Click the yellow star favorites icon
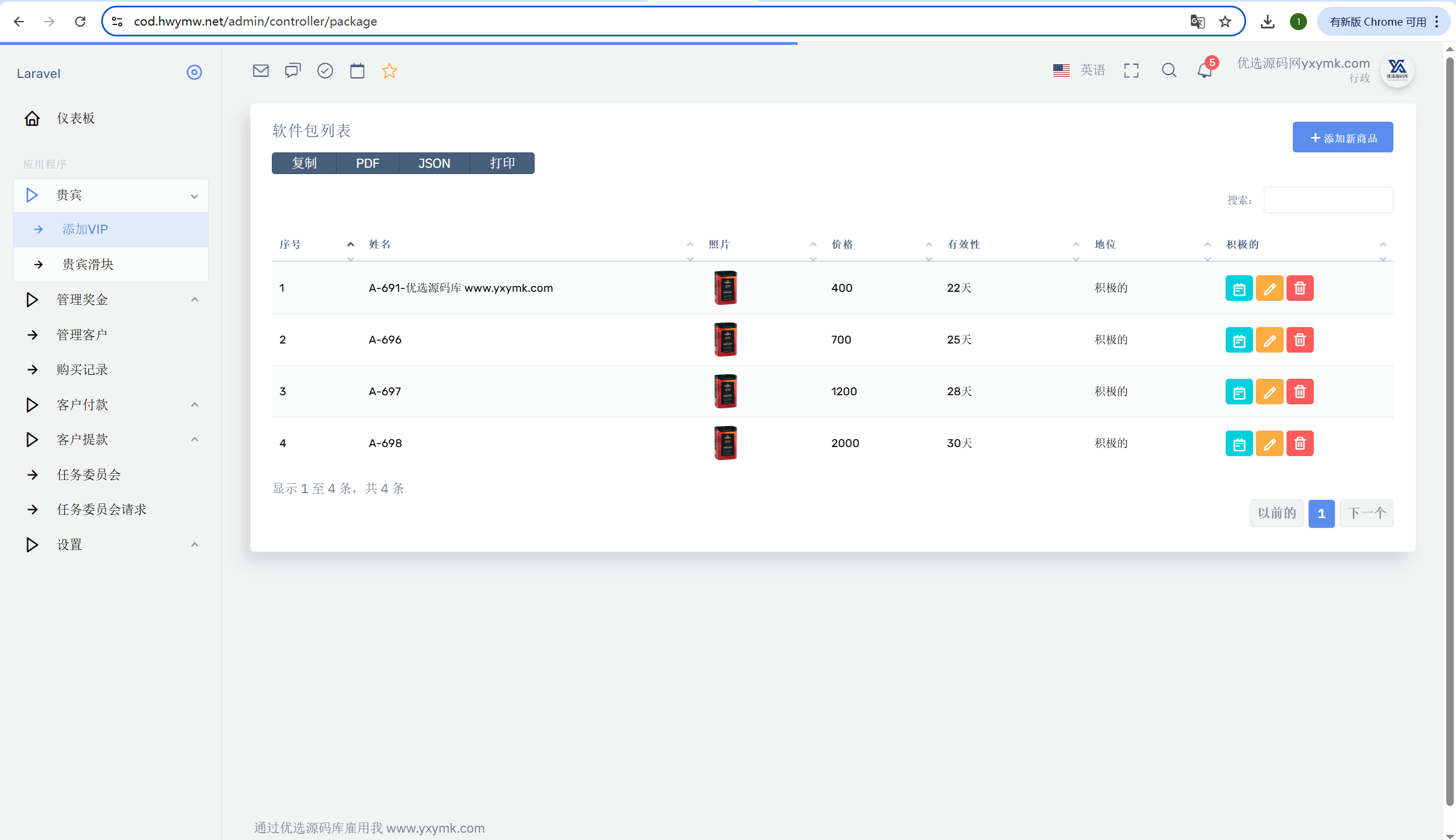This screenshot has width=1456, height=840. pos(390,71)
